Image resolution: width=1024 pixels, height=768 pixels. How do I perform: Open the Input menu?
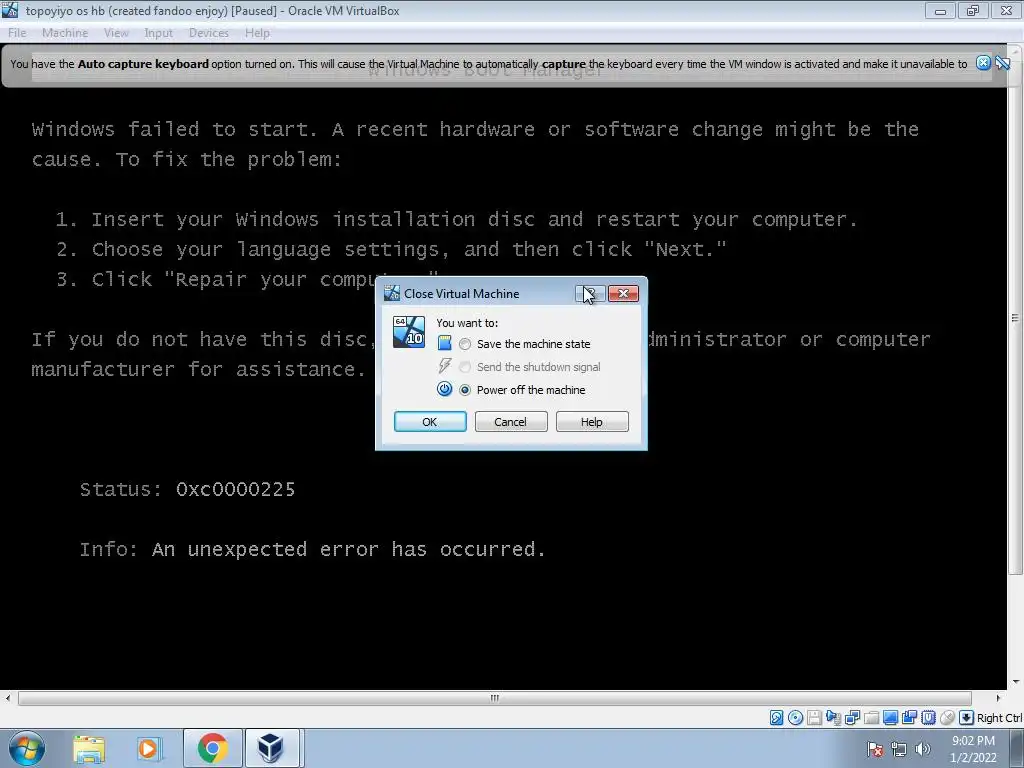pos(159,33)
